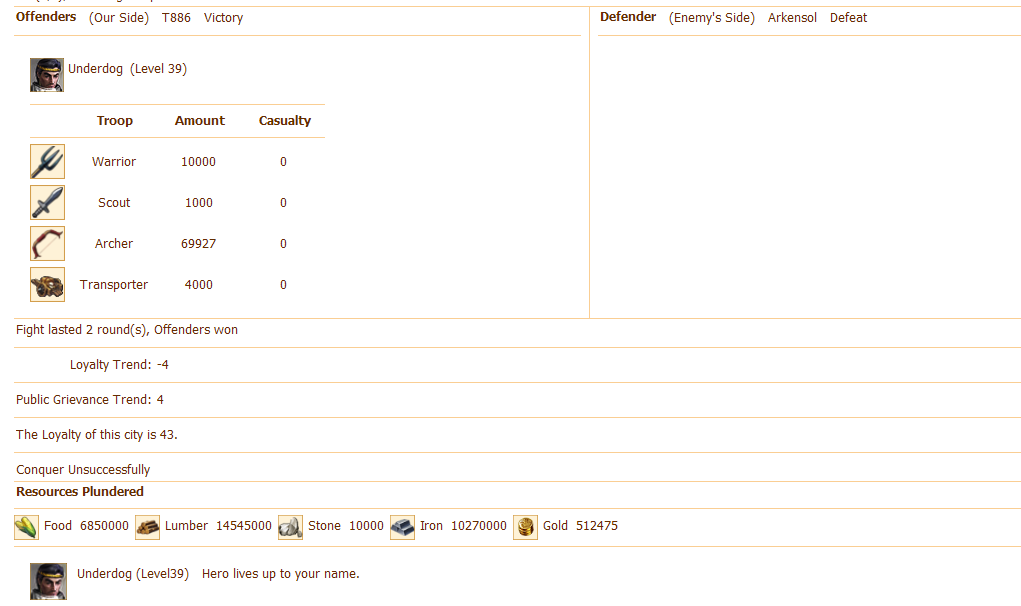Click the Casualty column header
1021x606 pixels.
[285, 121]
